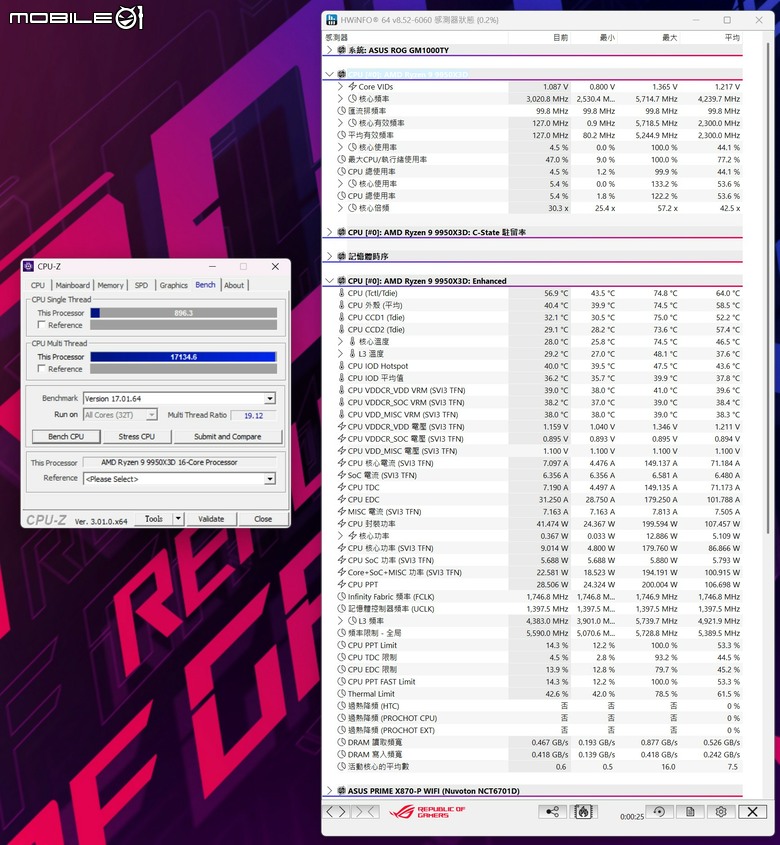This screenshot has width=780, height=845.
Task: Reset HWiNFO sensor clock timer icon
Action: tap(659, 812)
